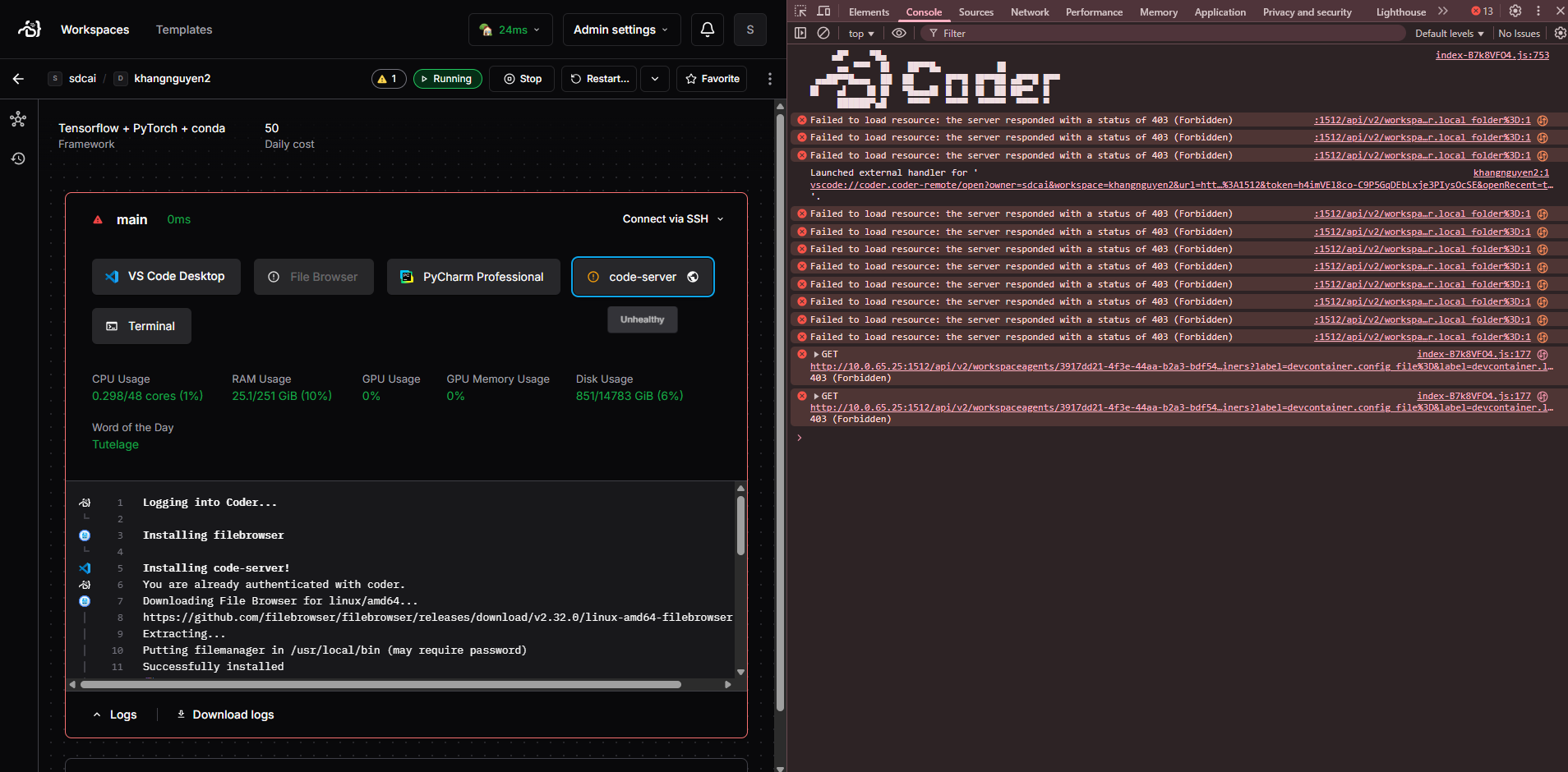This screenshot has width=1568, height=772.
Task: Open the 24ms latency dropdown
Action: (510, 30)
